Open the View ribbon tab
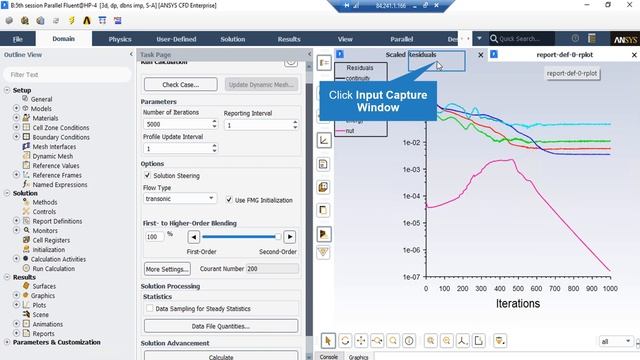The width and height of the screenshot is (640, 360). (x=345, y=39)
